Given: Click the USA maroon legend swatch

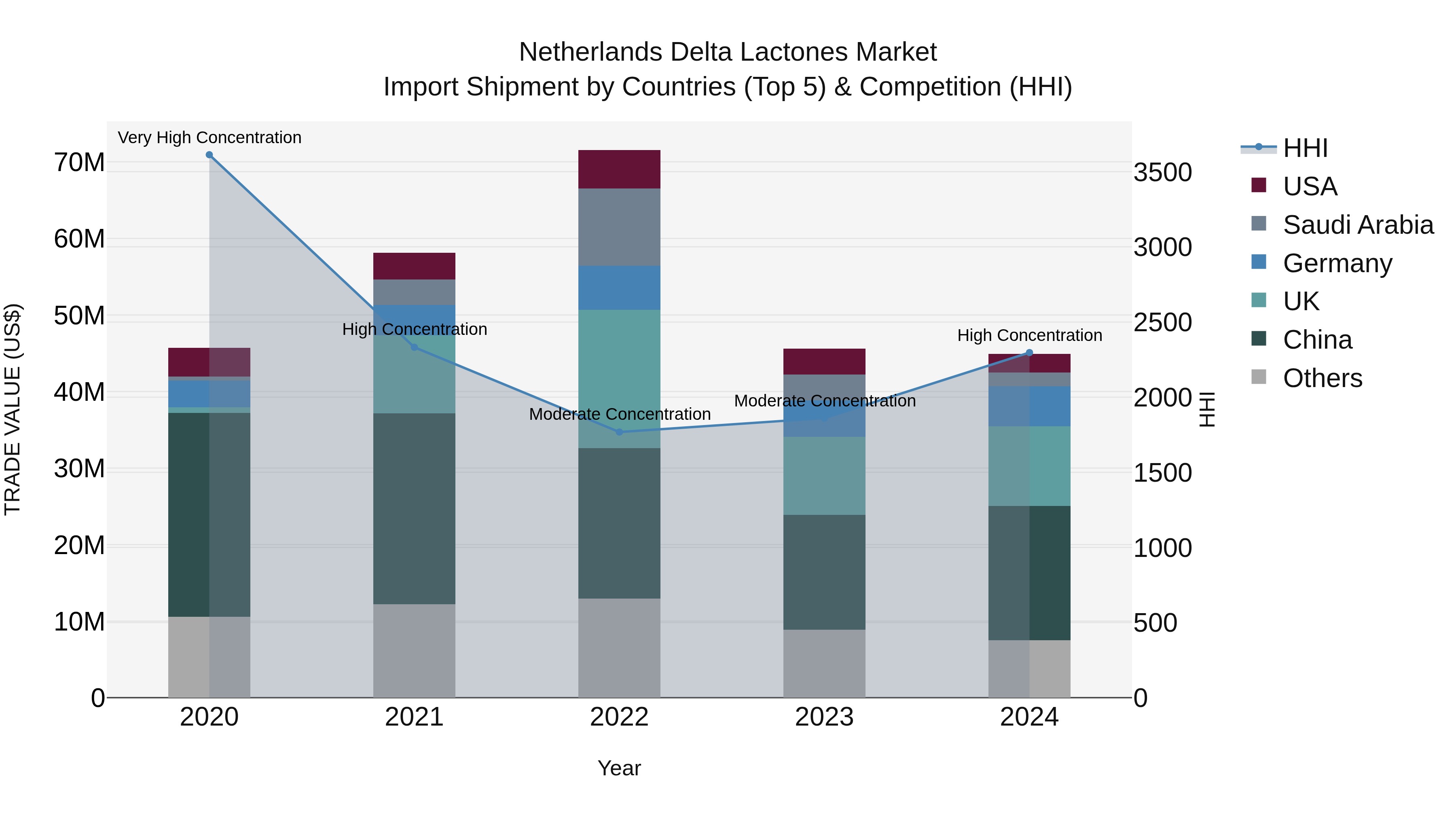Looking at the screenshot, I should (x=1259, y=185).
